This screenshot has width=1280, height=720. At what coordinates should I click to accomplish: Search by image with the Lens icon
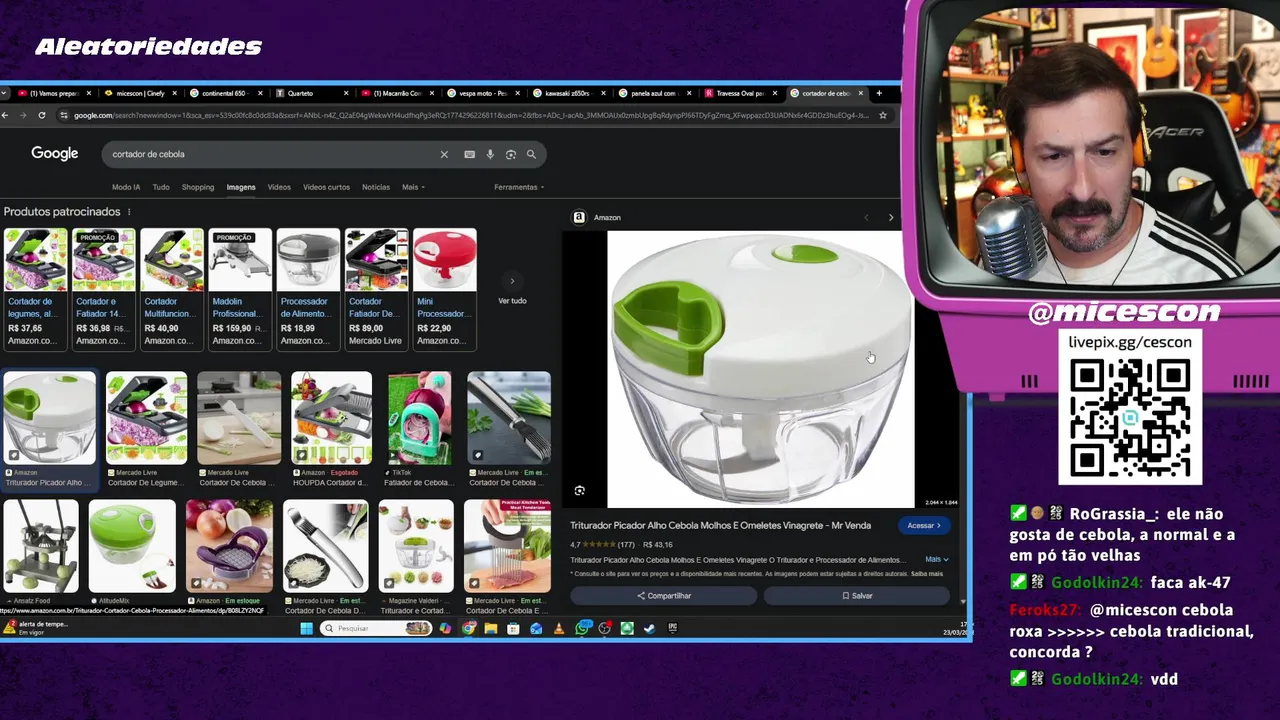tap(511, 154)
